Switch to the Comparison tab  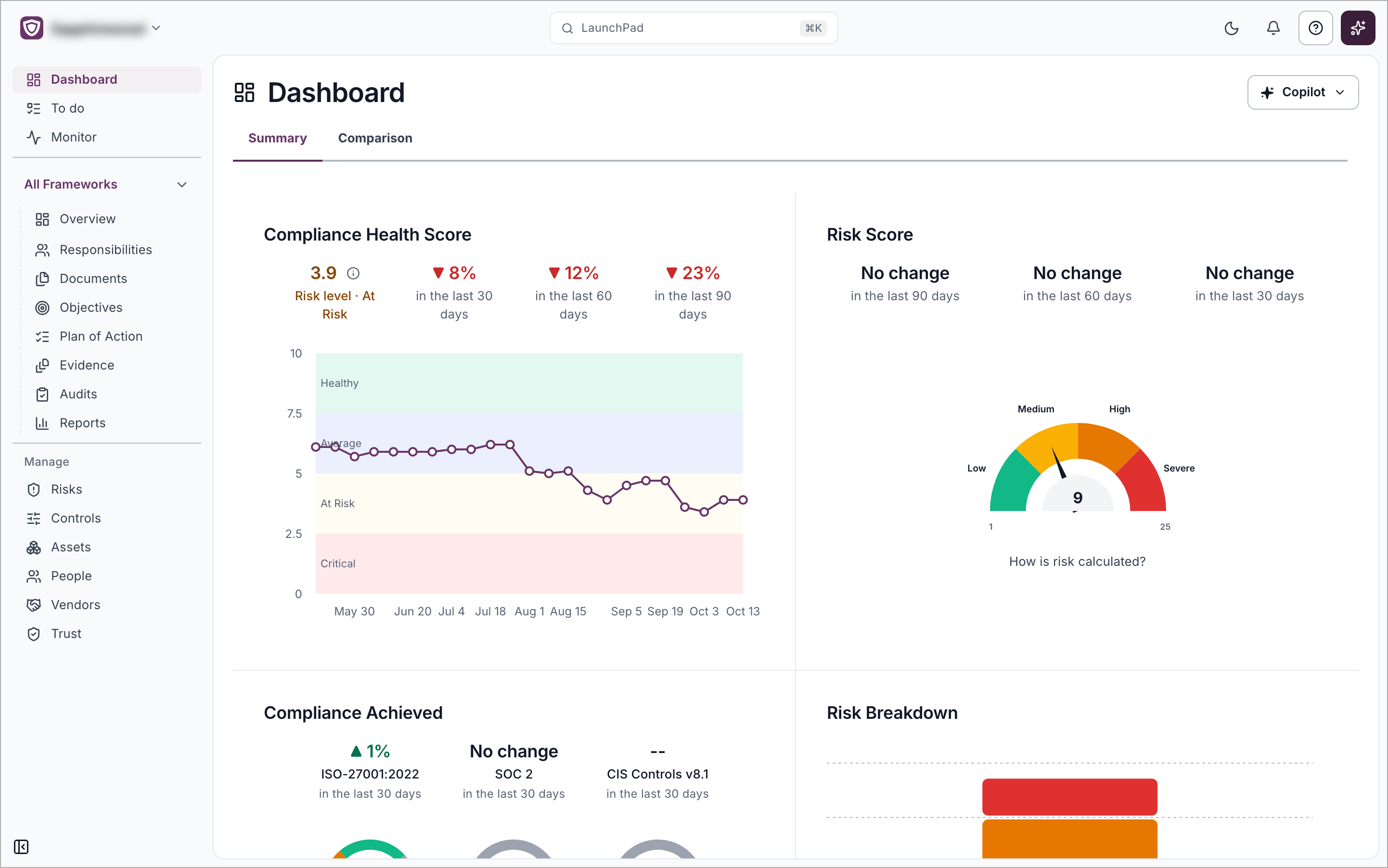[x=375, y=138]
